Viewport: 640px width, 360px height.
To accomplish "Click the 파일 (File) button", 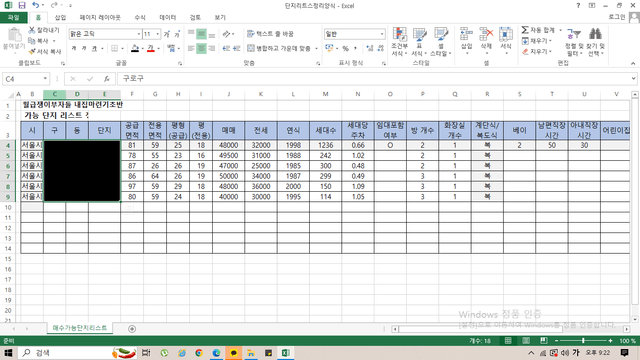I will (x=13, y=18).
